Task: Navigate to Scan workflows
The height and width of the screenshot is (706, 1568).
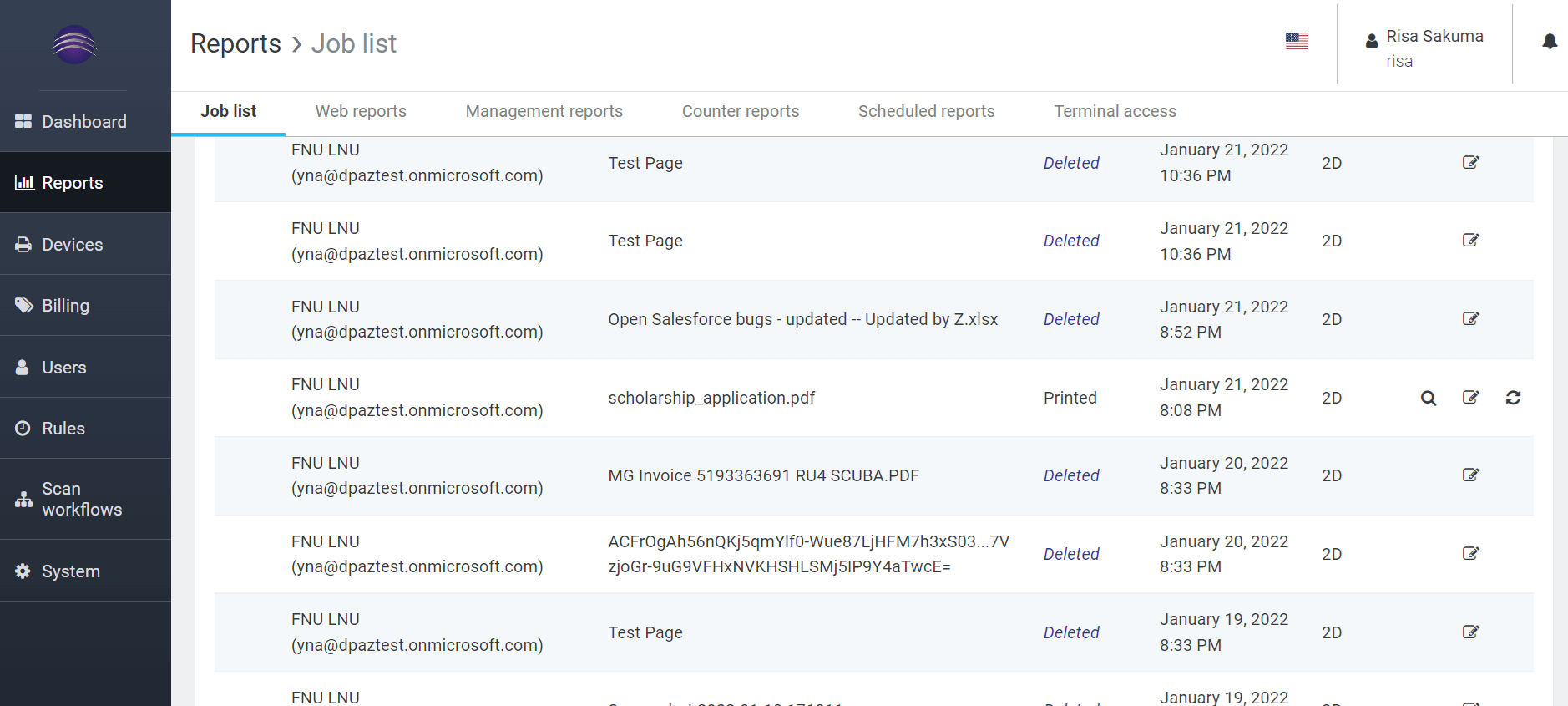Action: tap(85, 499)
